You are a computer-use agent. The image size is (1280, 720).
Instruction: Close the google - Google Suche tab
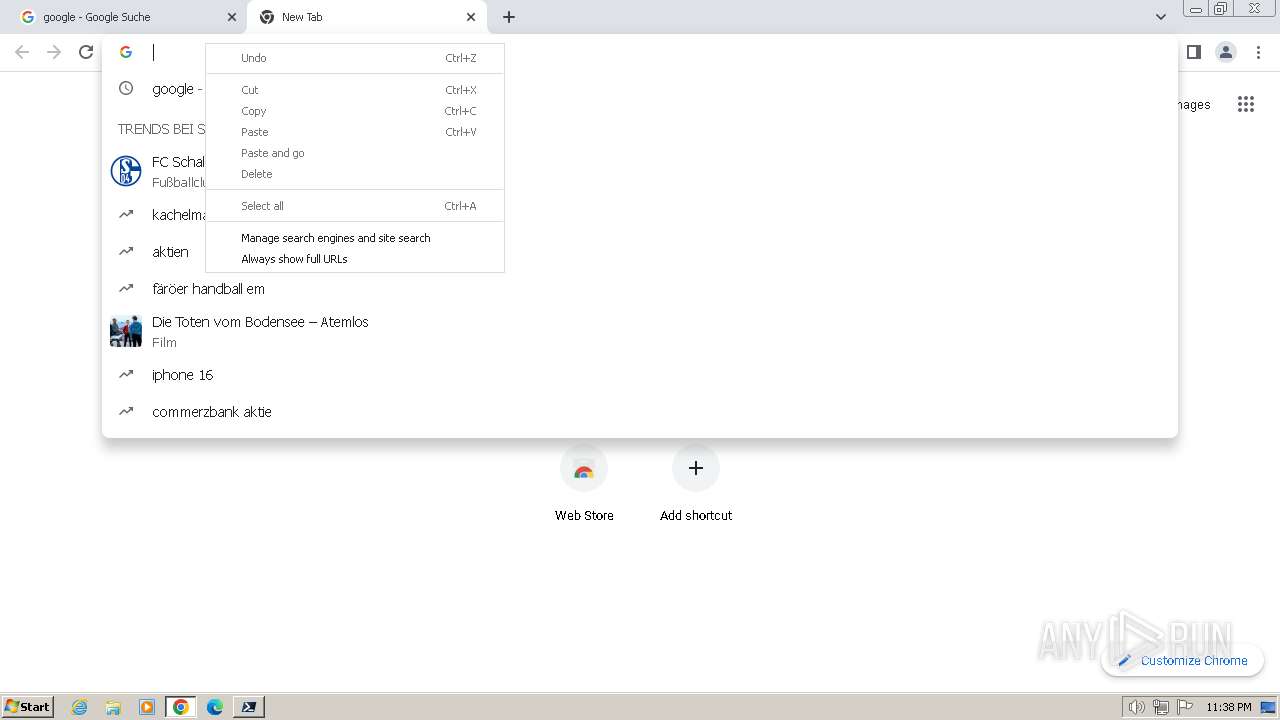[x=232, y=17]
